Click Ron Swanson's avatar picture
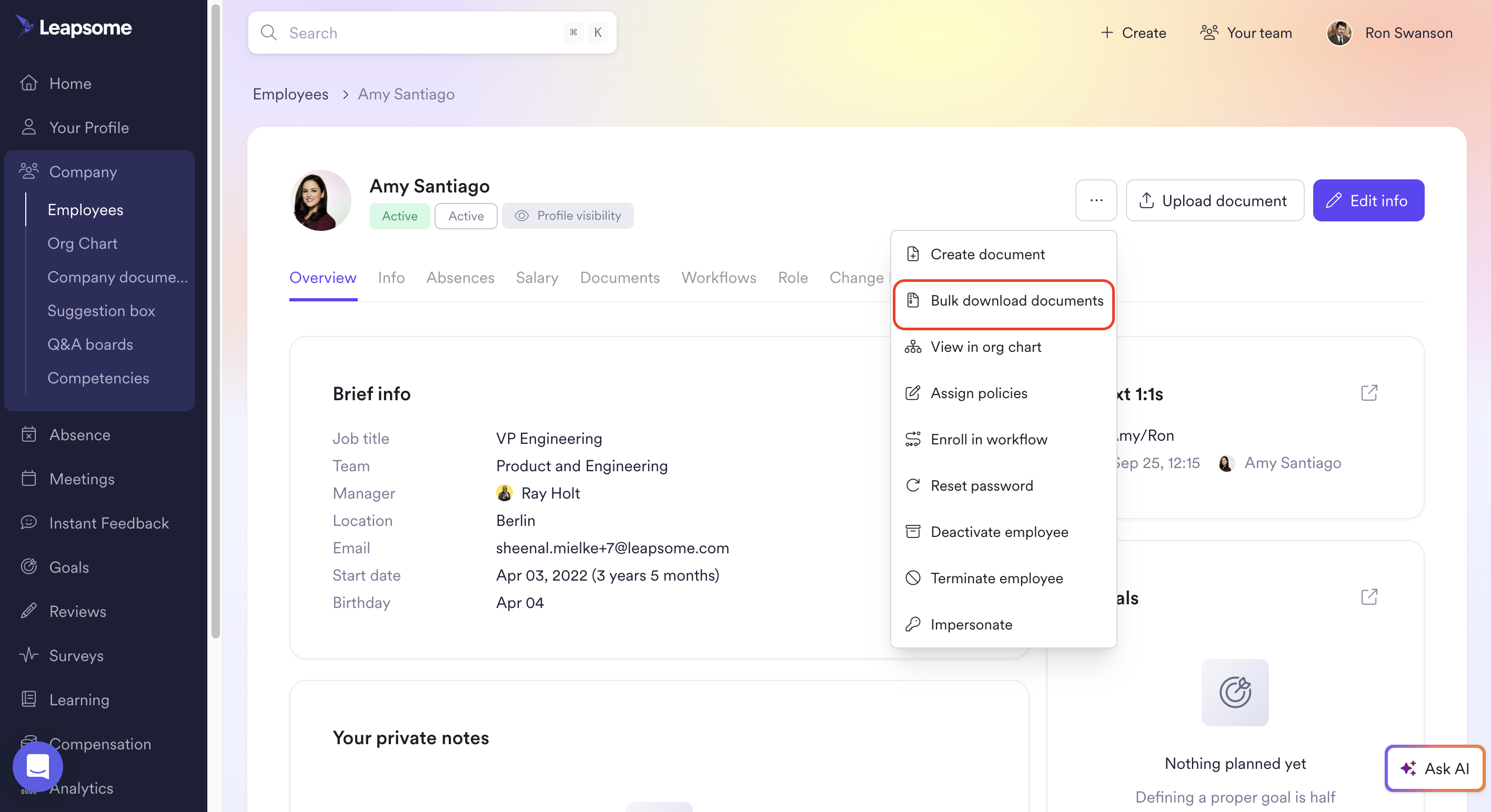Viewport: 1491px width, 812px height. 1339,33
